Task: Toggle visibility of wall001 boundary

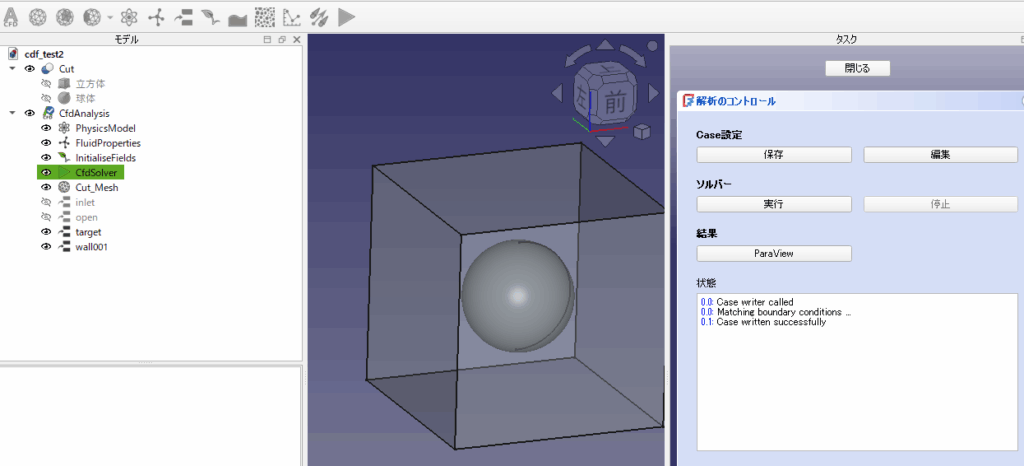Action: coord(45,246)
